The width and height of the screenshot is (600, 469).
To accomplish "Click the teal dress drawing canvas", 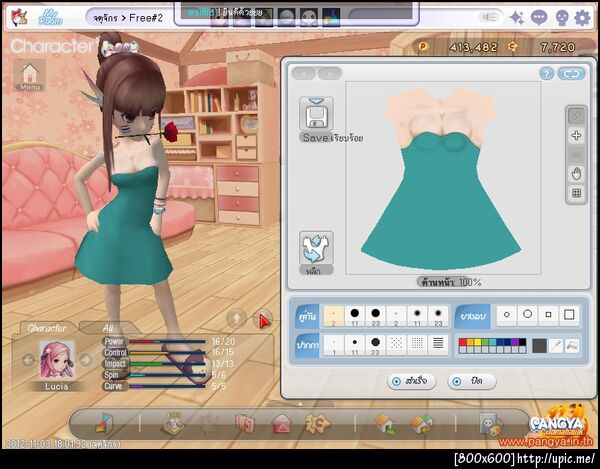I will [x=443, y=178].
